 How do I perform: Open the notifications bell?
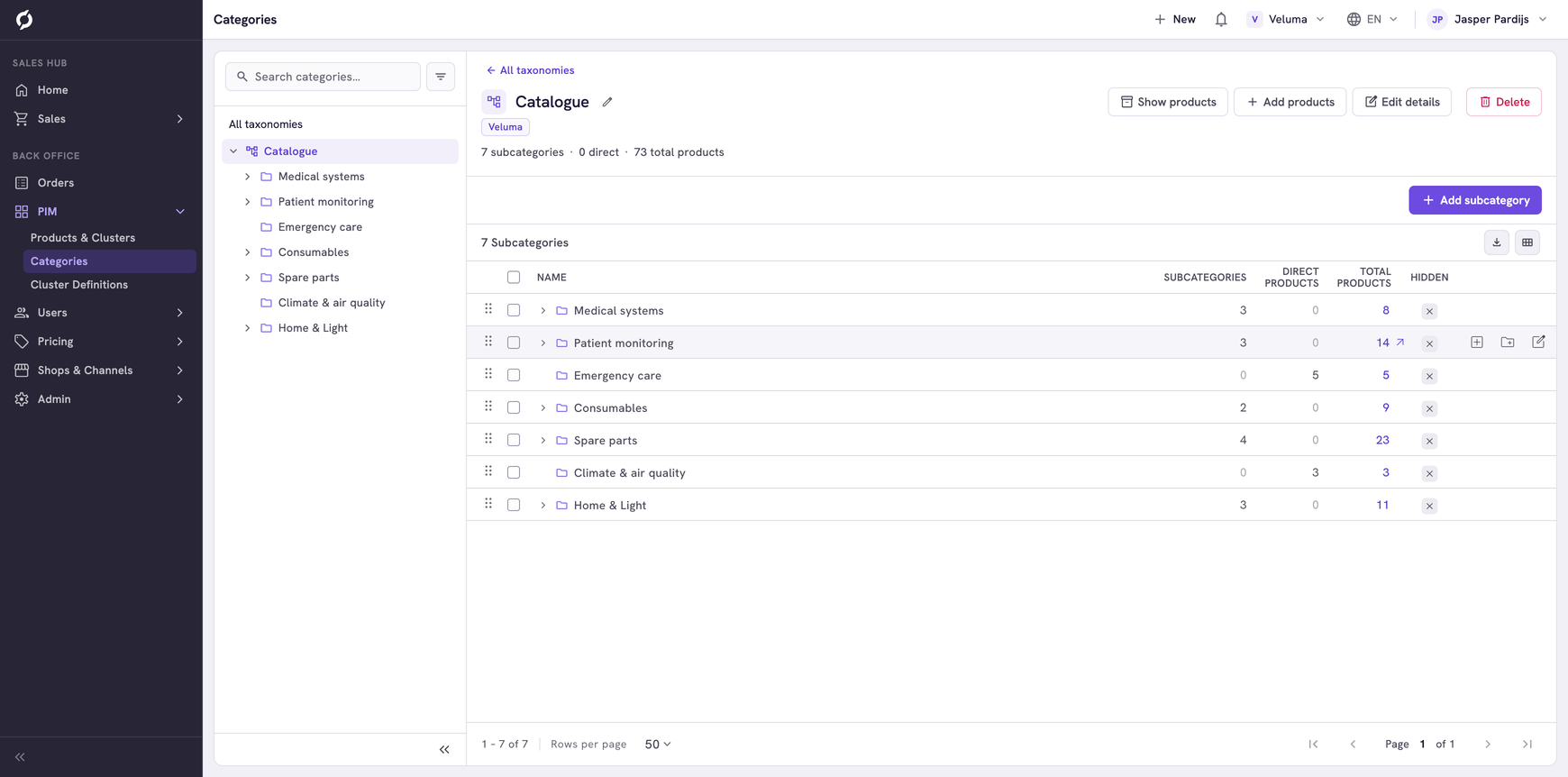coord(1221,19)
